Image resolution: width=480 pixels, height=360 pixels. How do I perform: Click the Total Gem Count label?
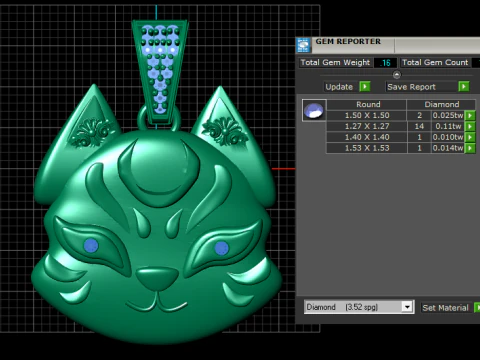(435, 62)
